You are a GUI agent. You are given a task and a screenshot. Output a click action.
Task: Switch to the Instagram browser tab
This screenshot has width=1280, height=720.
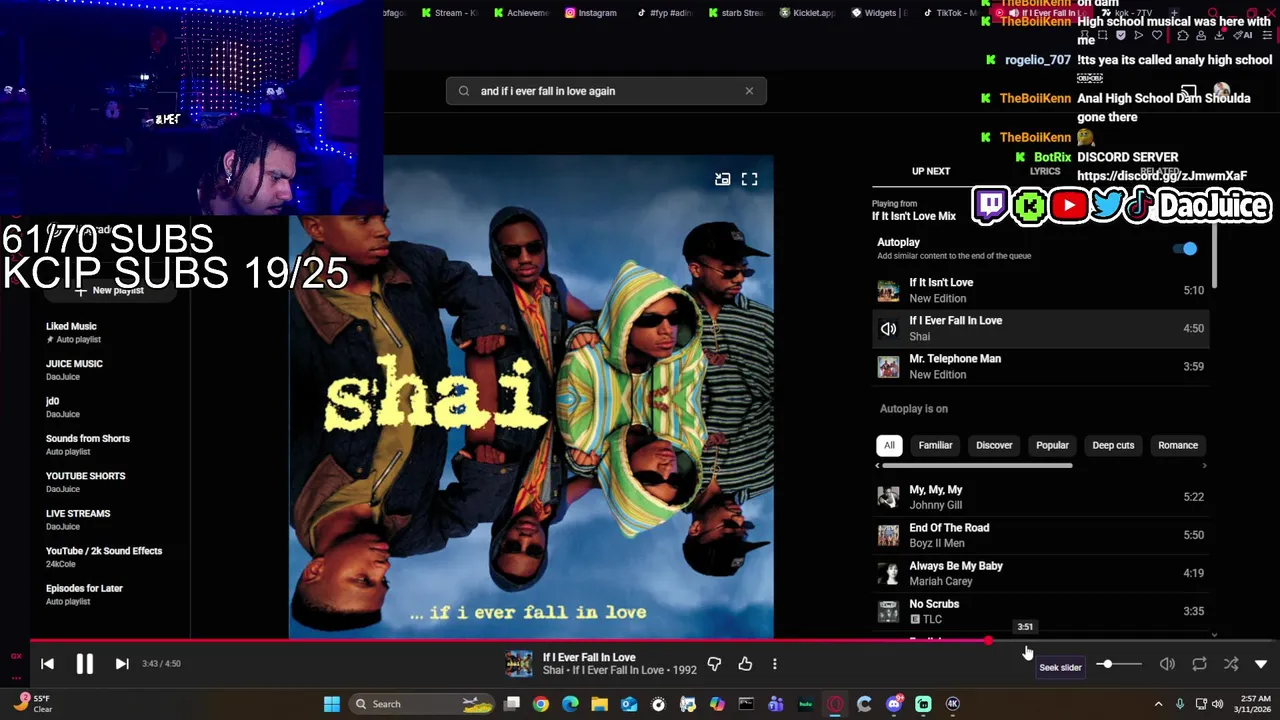tap(591, 13)
